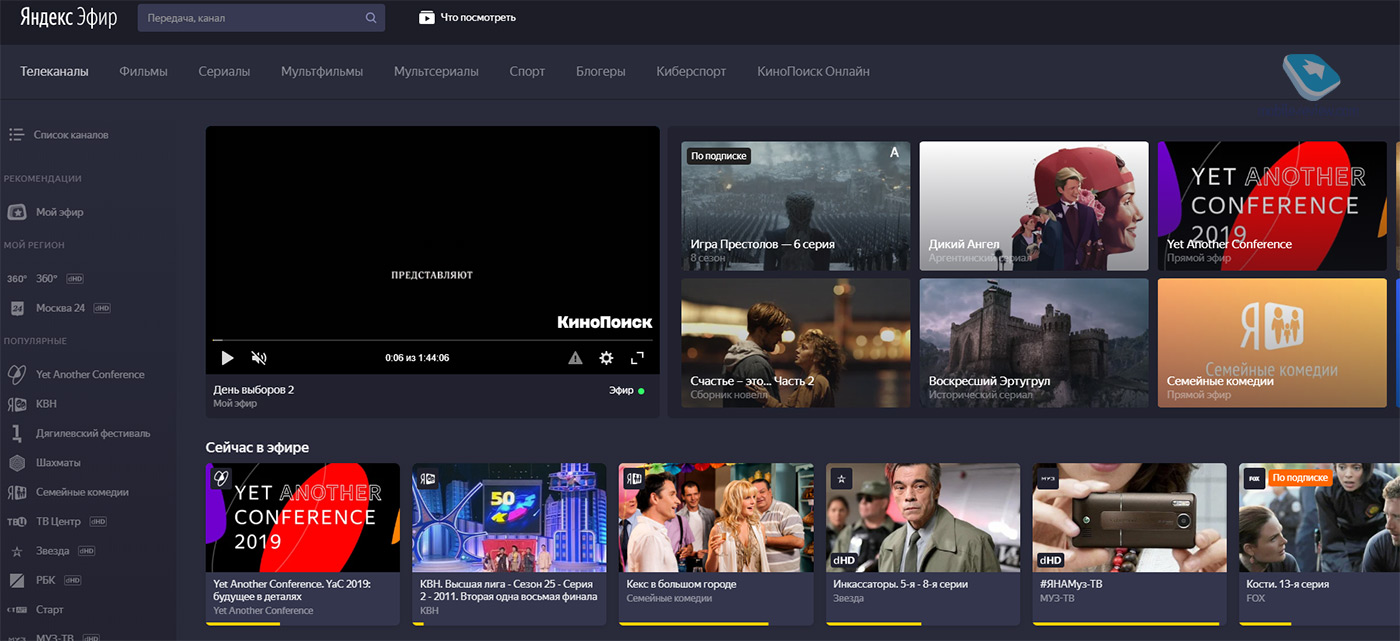
Task: Select the ТВ Центр channel
Action: [x=59, y=522]
